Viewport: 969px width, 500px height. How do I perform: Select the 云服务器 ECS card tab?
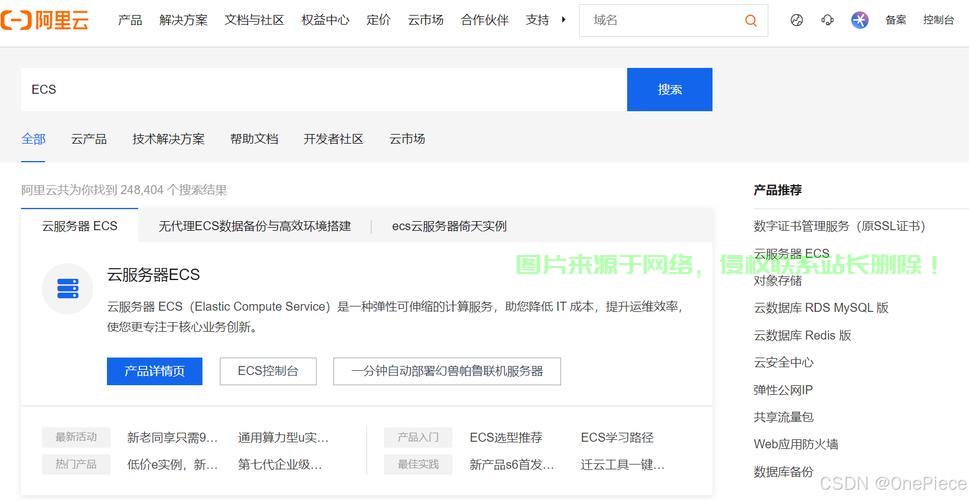point(80,226)
